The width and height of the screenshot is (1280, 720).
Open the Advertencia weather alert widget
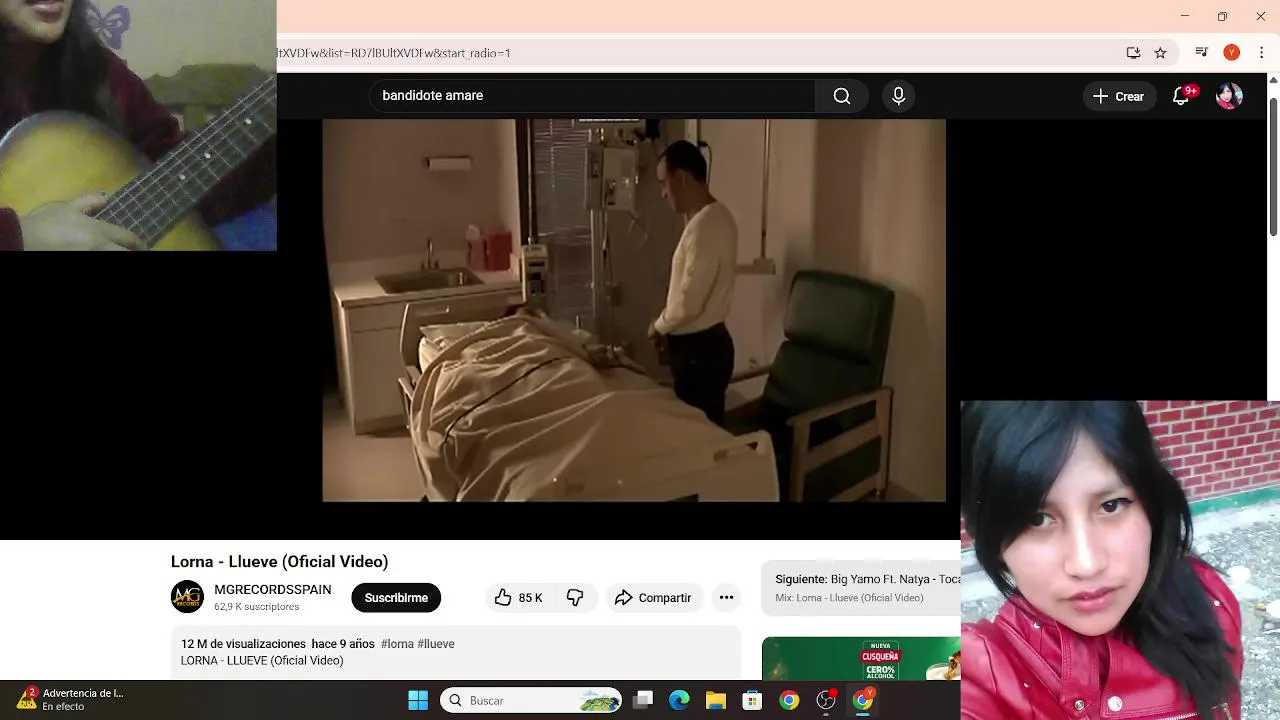70,699
